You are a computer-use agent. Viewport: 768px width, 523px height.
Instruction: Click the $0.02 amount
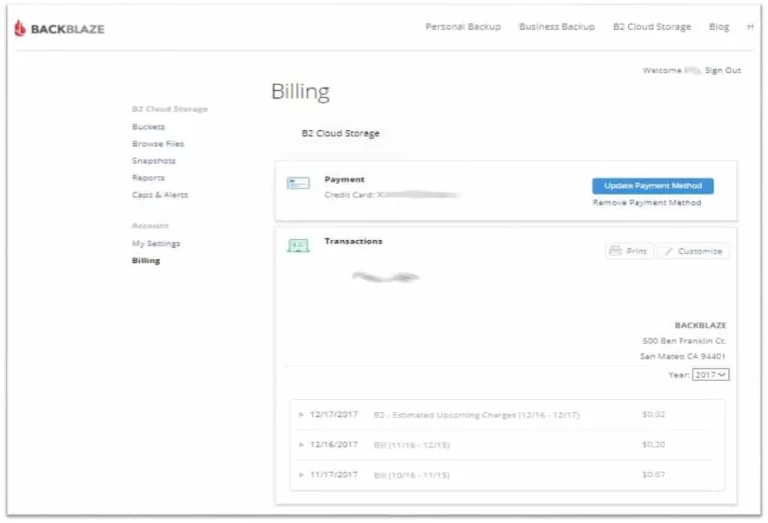point(653,414)
